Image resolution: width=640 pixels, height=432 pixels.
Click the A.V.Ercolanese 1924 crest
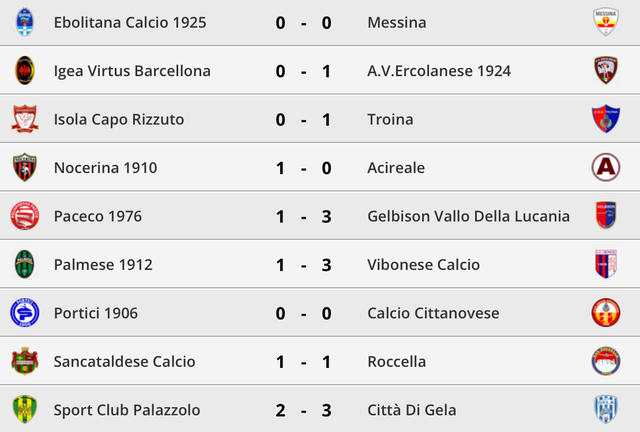tap(606, 70)
